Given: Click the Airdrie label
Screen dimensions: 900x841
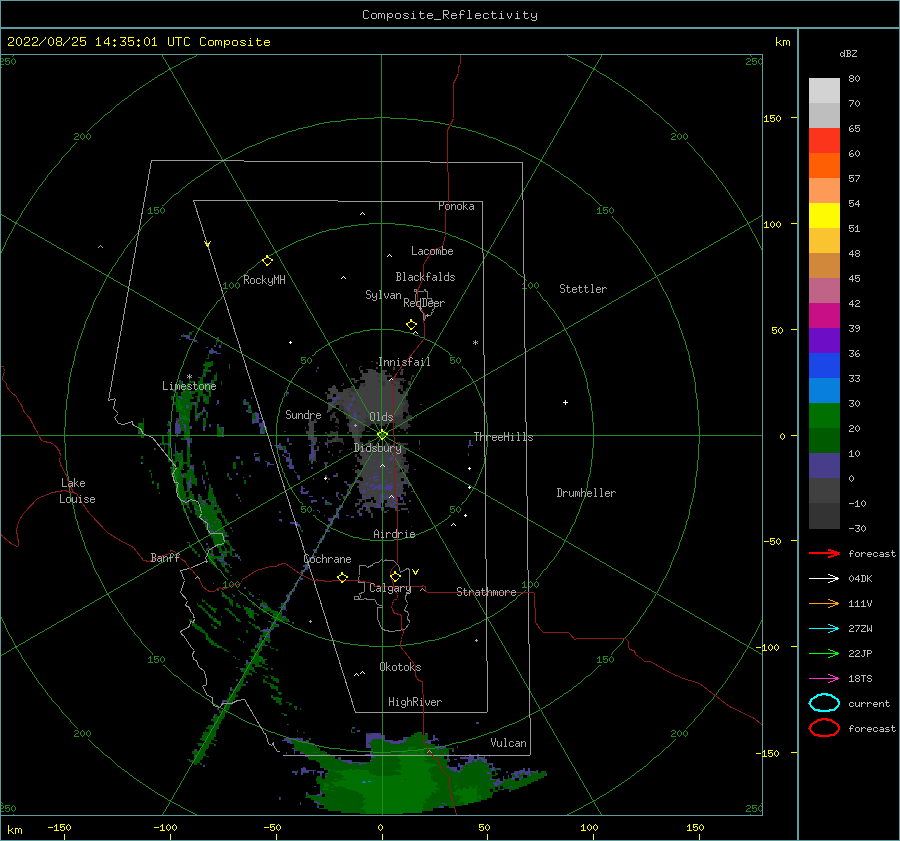Looking at the screenshot, I should (394, 534).
